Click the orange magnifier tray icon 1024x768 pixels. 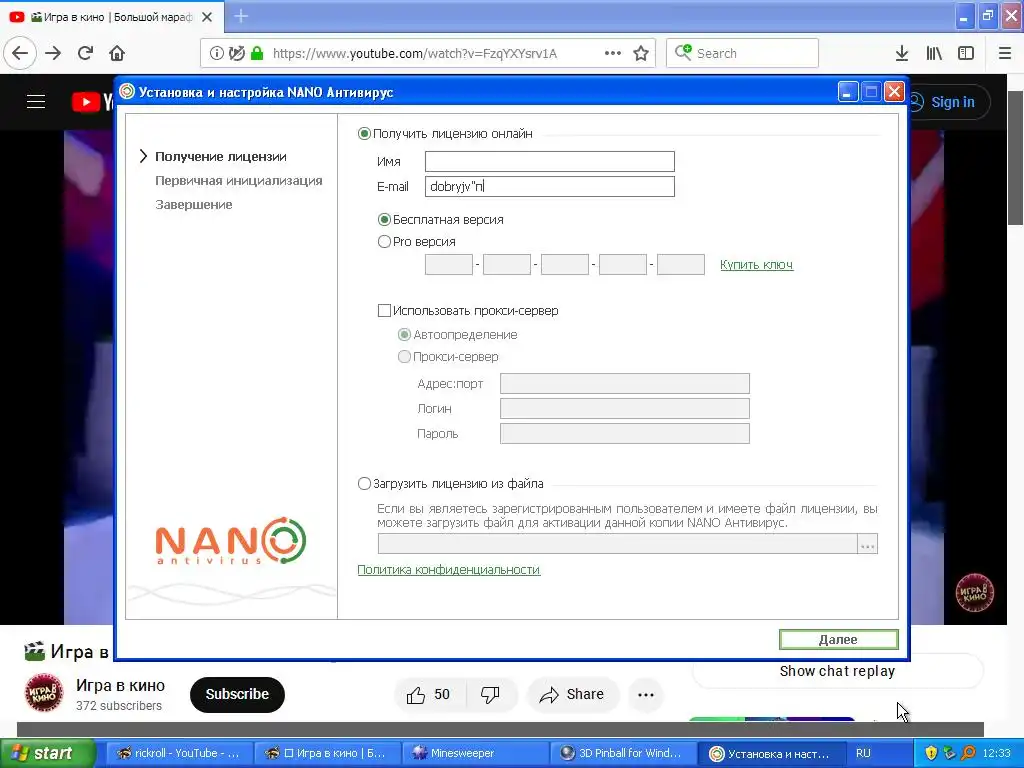click(x=968, y=753)
